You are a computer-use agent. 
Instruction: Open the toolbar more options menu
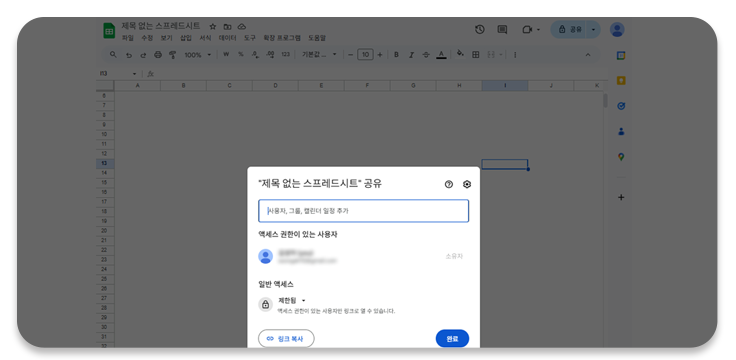pos(515,55)
